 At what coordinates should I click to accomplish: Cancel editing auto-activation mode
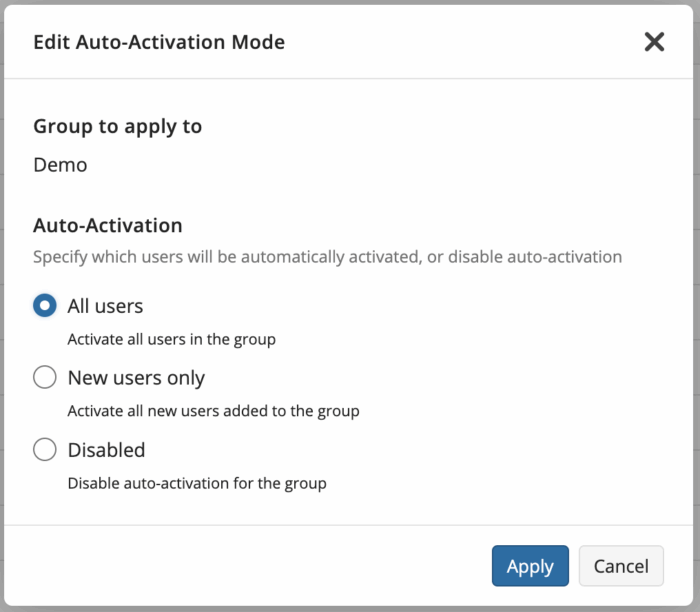click(x=621, y=566)
